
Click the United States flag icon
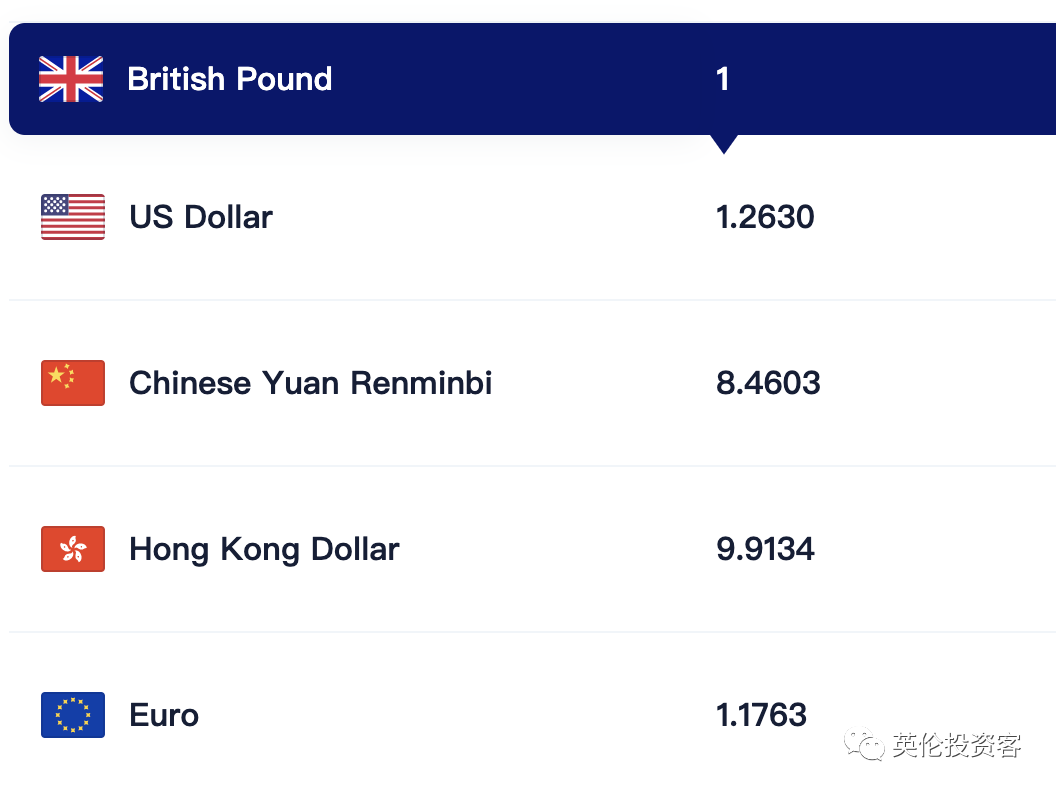[x=73, y=217]
